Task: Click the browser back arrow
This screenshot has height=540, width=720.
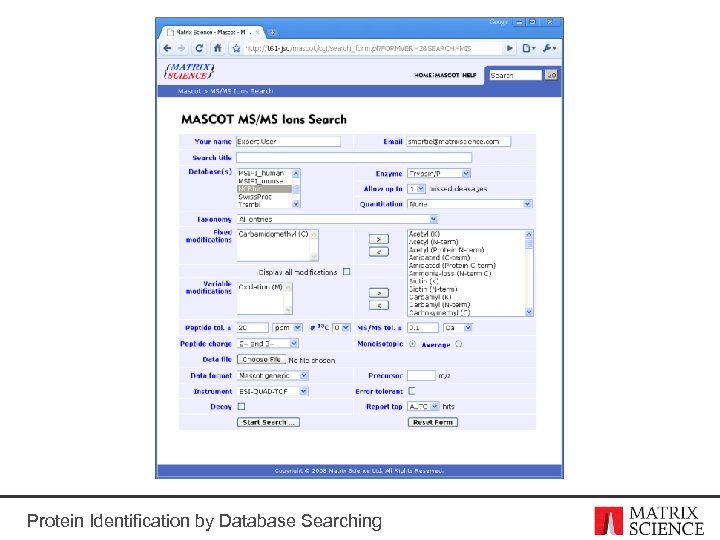Action: [167, 48]
